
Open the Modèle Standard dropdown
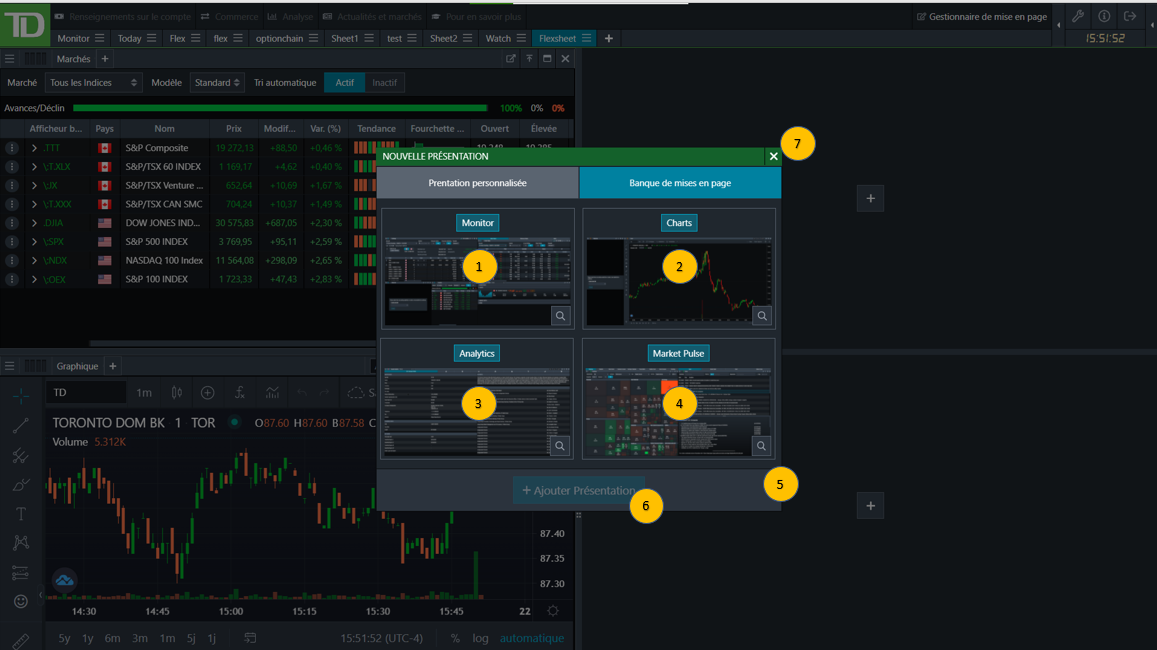(216, 83)
